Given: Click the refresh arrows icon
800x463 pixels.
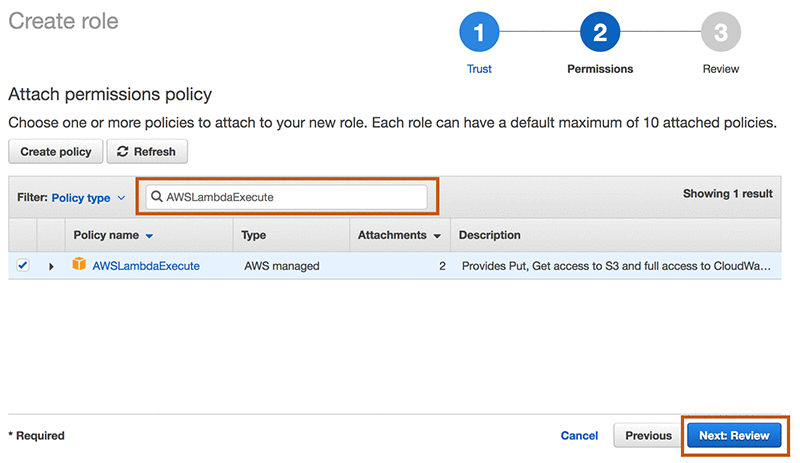Looking at the screenshot, I should (x=123, y=152).
